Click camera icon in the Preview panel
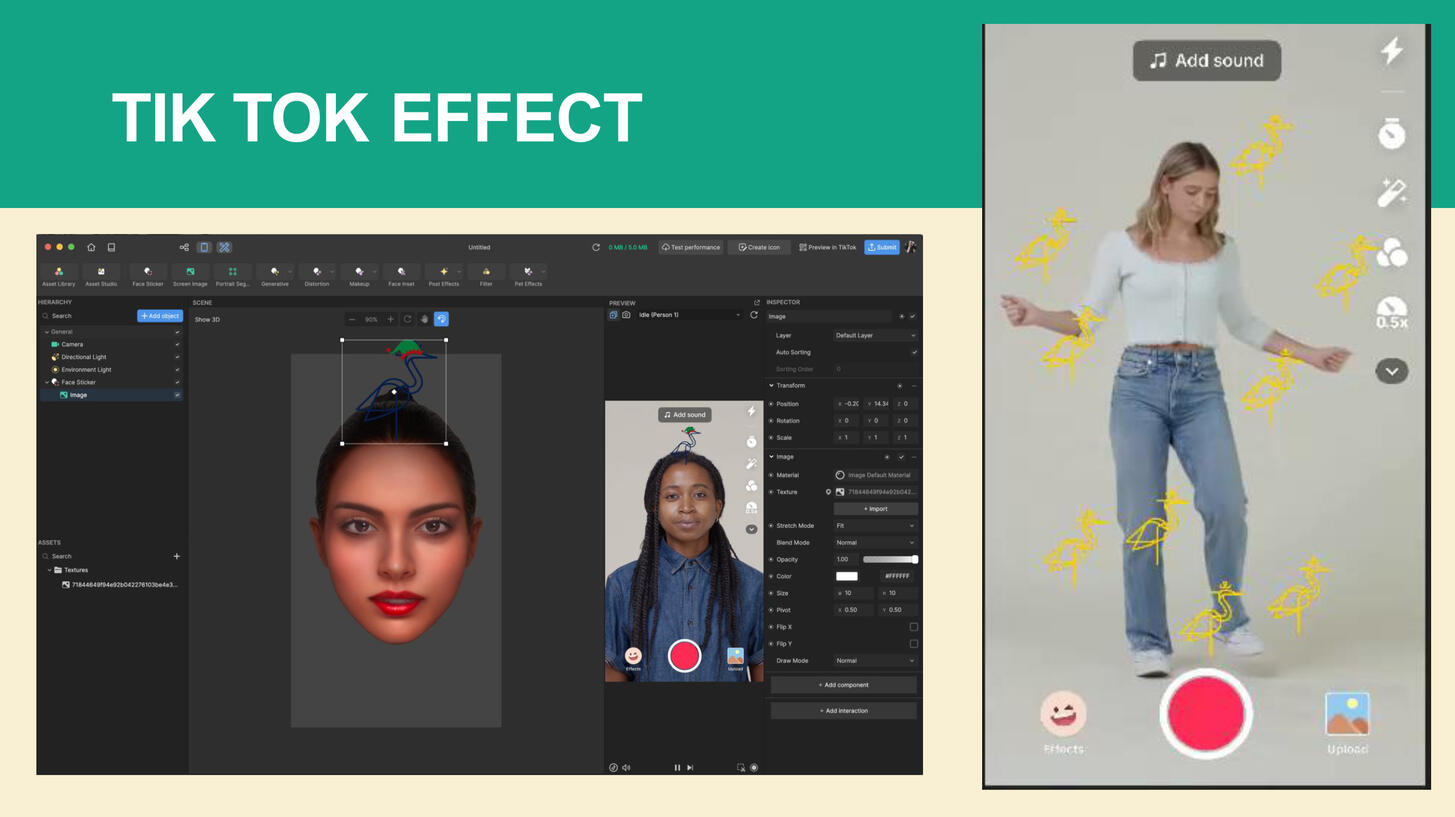Viewport: 1455px width, 817px height. (x=626, y=315)
